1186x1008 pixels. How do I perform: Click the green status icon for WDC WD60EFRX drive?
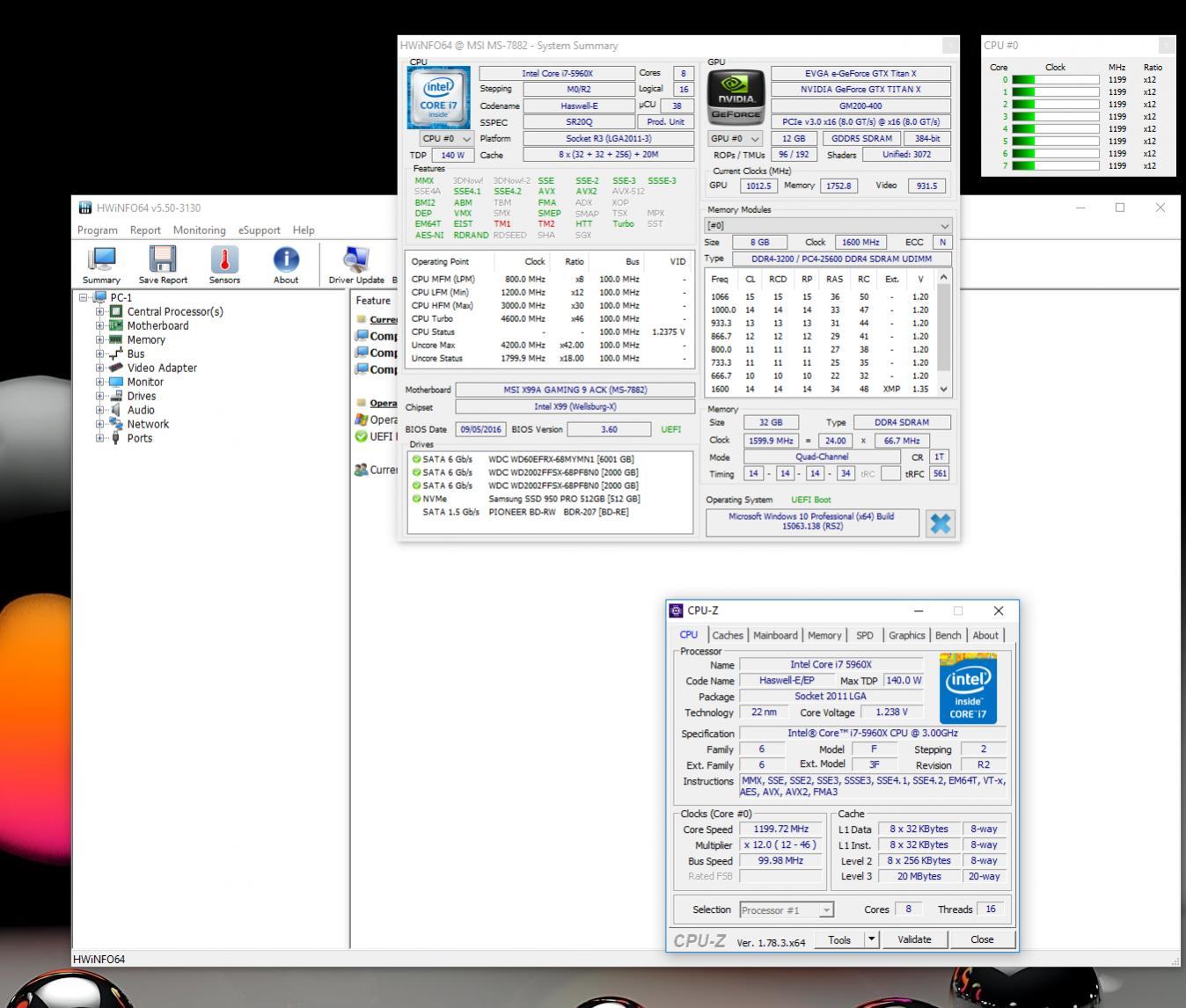[x=416, y=459]
